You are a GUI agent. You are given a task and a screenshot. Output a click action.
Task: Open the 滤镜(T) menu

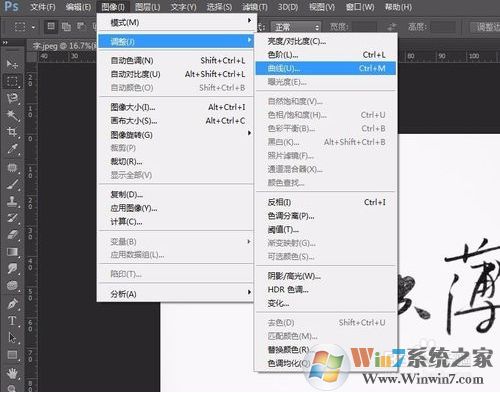click(255, 7)
